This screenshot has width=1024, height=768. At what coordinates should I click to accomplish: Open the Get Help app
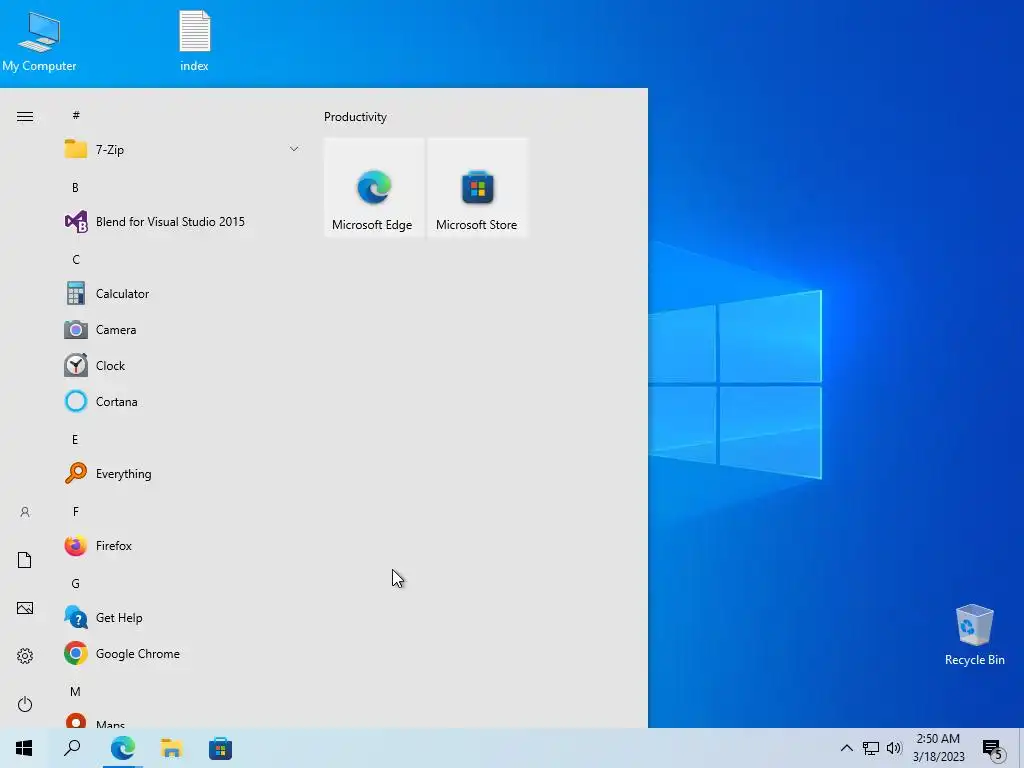182,618
